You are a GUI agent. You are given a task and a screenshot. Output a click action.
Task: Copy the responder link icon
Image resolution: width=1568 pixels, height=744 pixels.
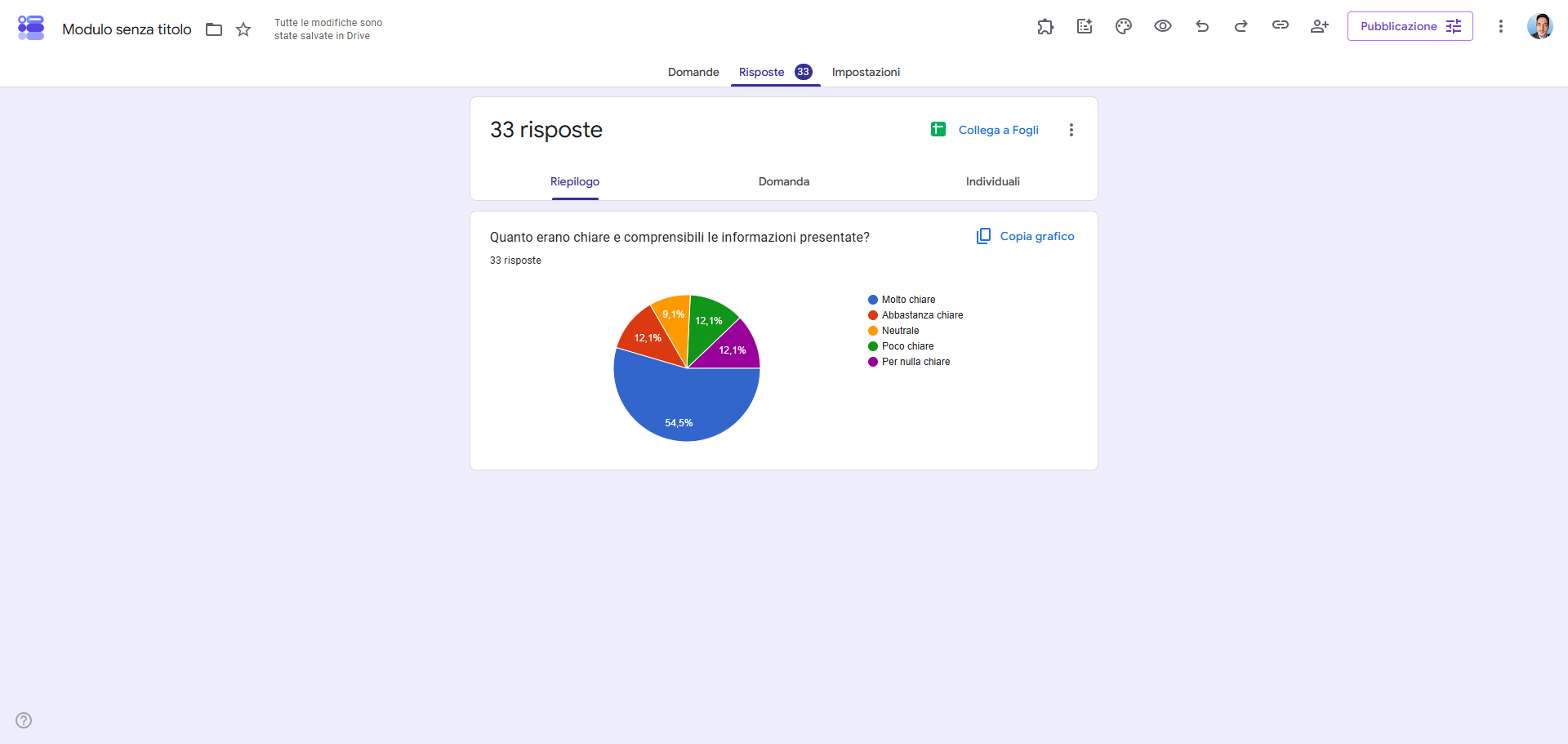pos(1281,25)
